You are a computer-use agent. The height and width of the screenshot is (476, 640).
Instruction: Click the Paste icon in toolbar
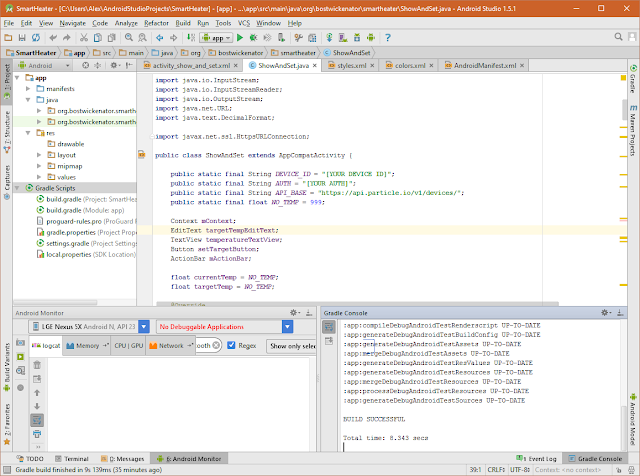pos(111,38)
